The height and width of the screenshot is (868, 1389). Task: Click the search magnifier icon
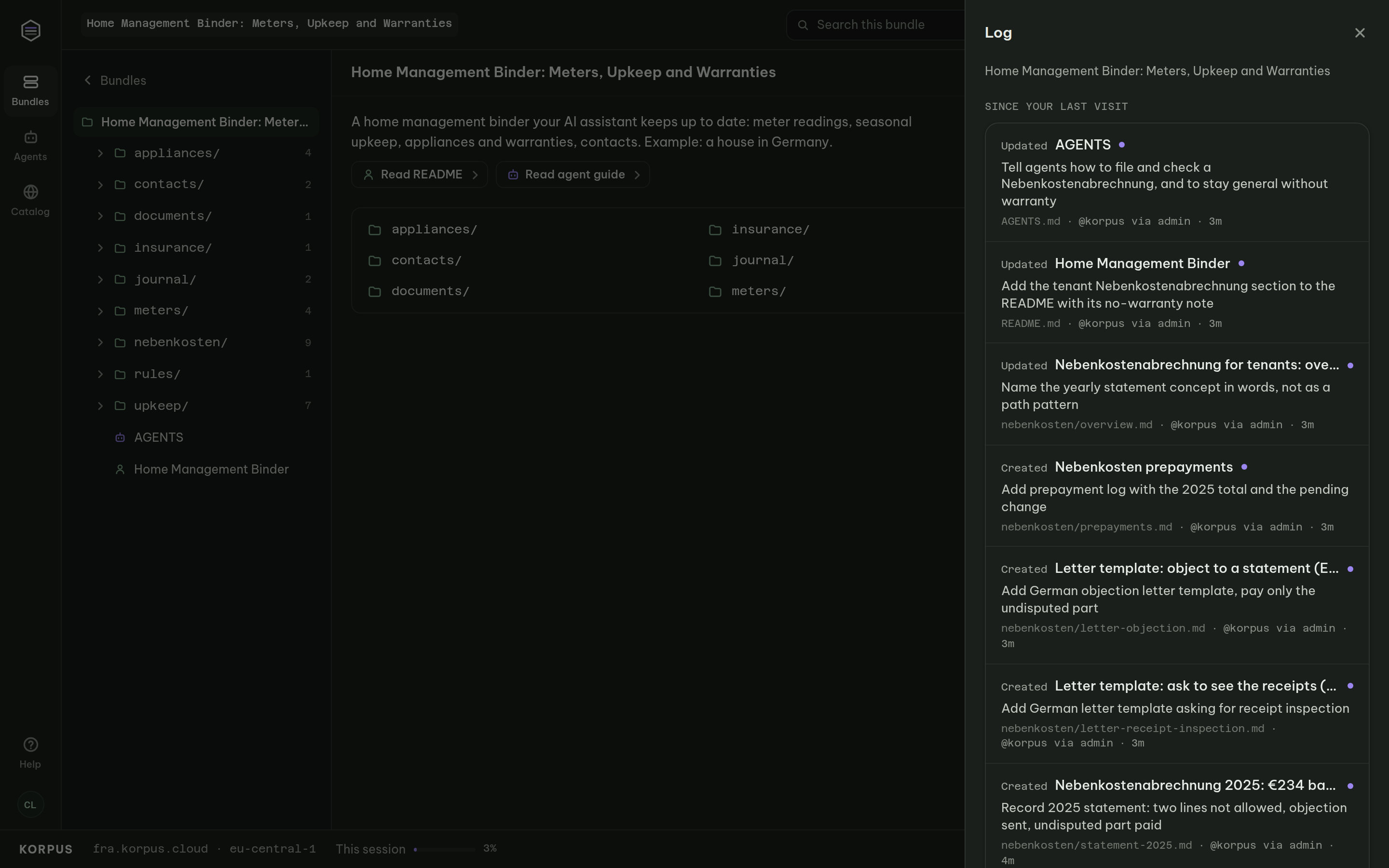tap(803, 25)
